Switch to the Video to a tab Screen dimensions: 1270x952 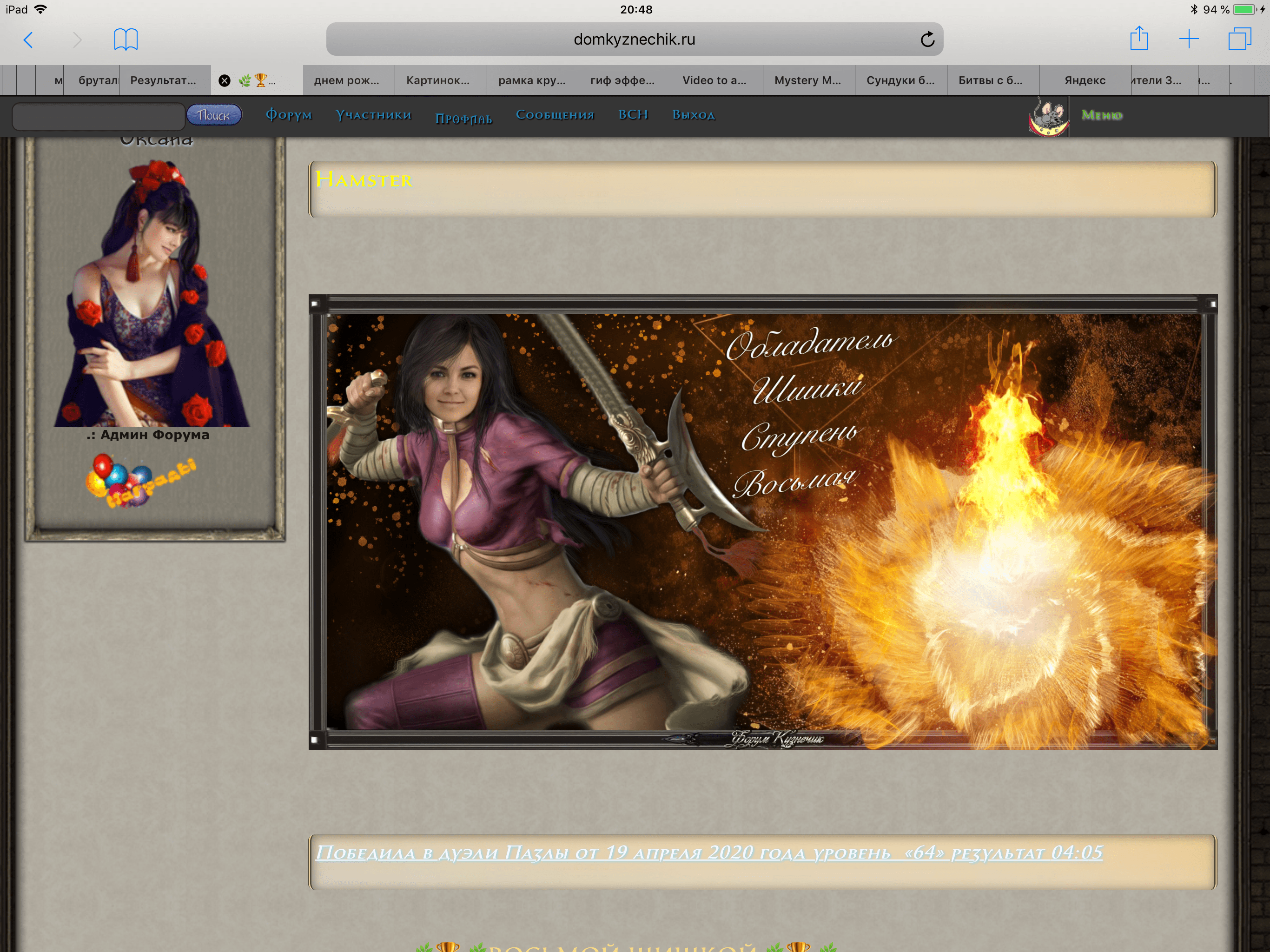click(x=716, y=80)
